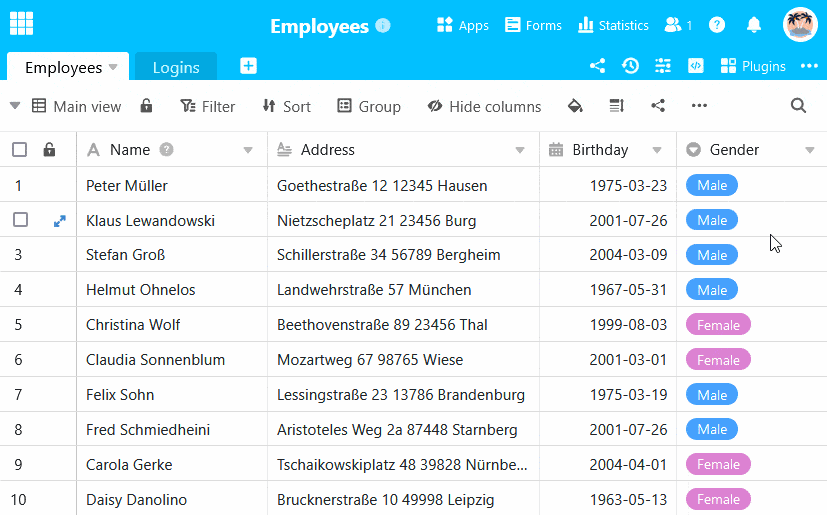Toggle the view lock icon

(146, 106)
